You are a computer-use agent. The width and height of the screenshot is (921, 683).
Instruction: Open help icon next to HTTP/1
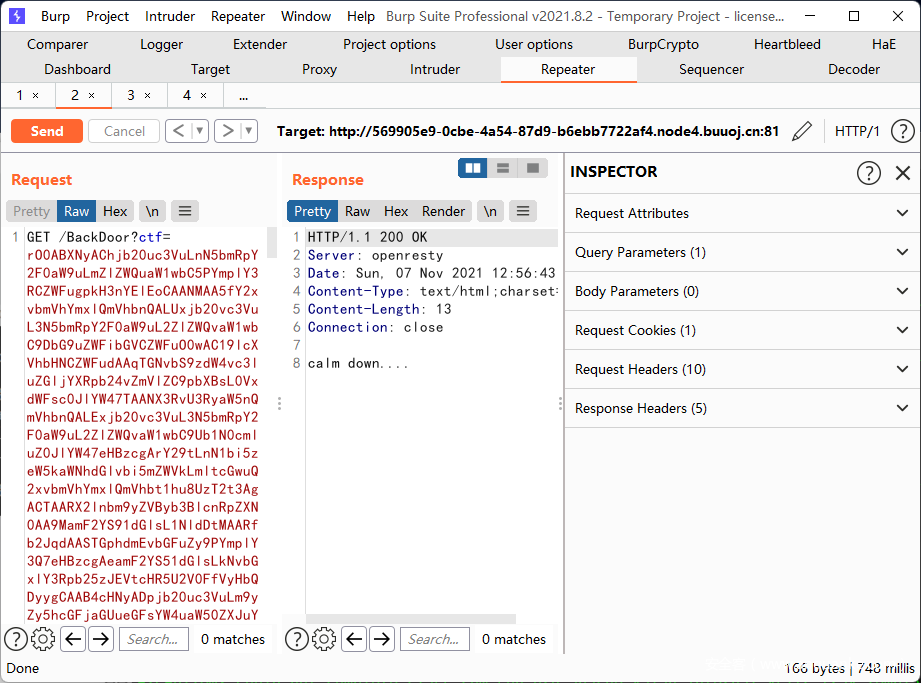tap(902, 131)
